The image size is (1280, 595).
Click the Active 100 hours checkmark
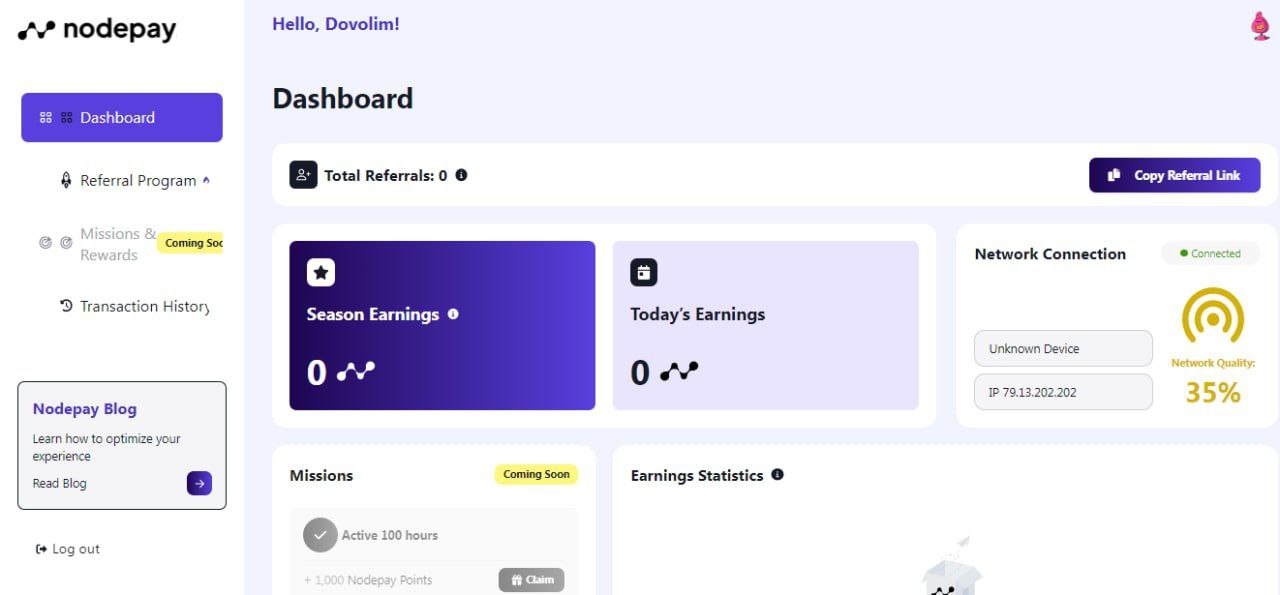tap(320, 535)
